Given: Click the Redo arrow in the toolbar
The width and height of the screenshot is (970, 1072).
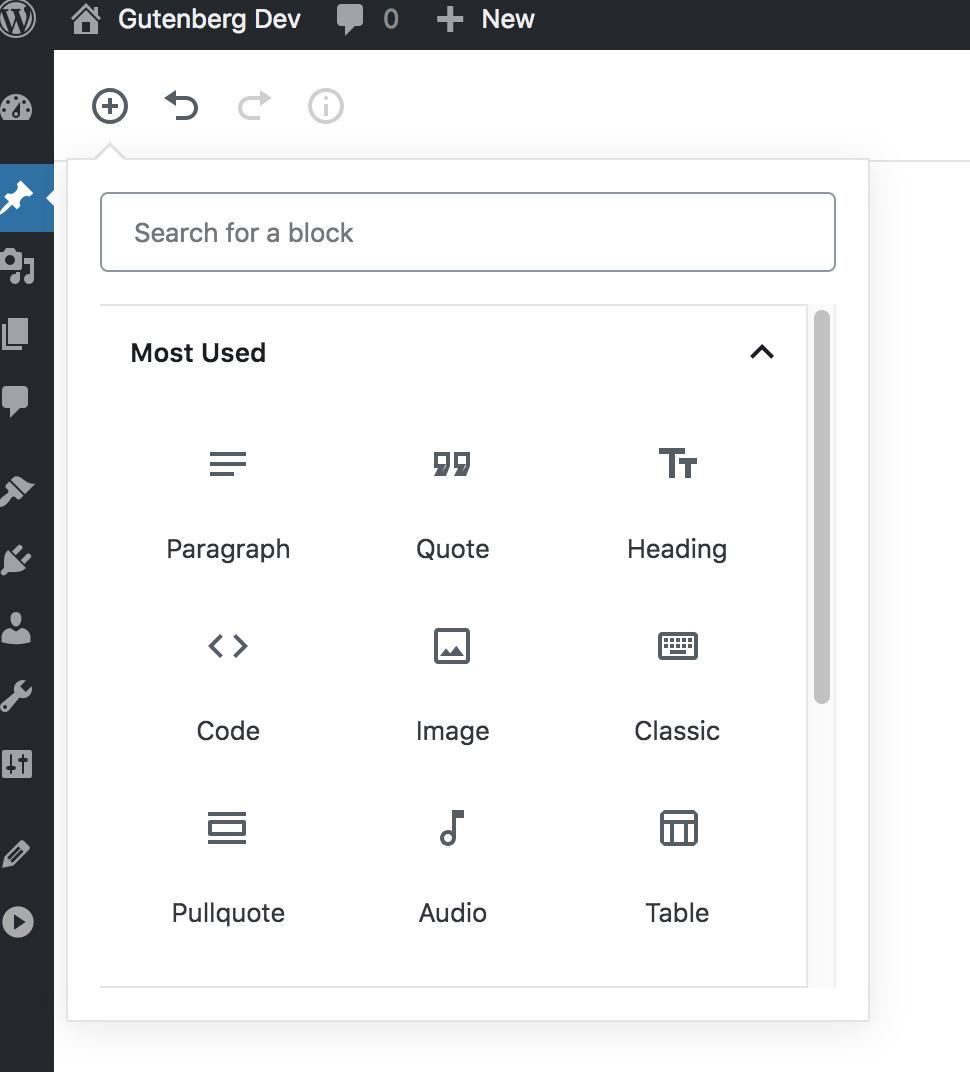Looking at the screenshot, I should (253, 105).
